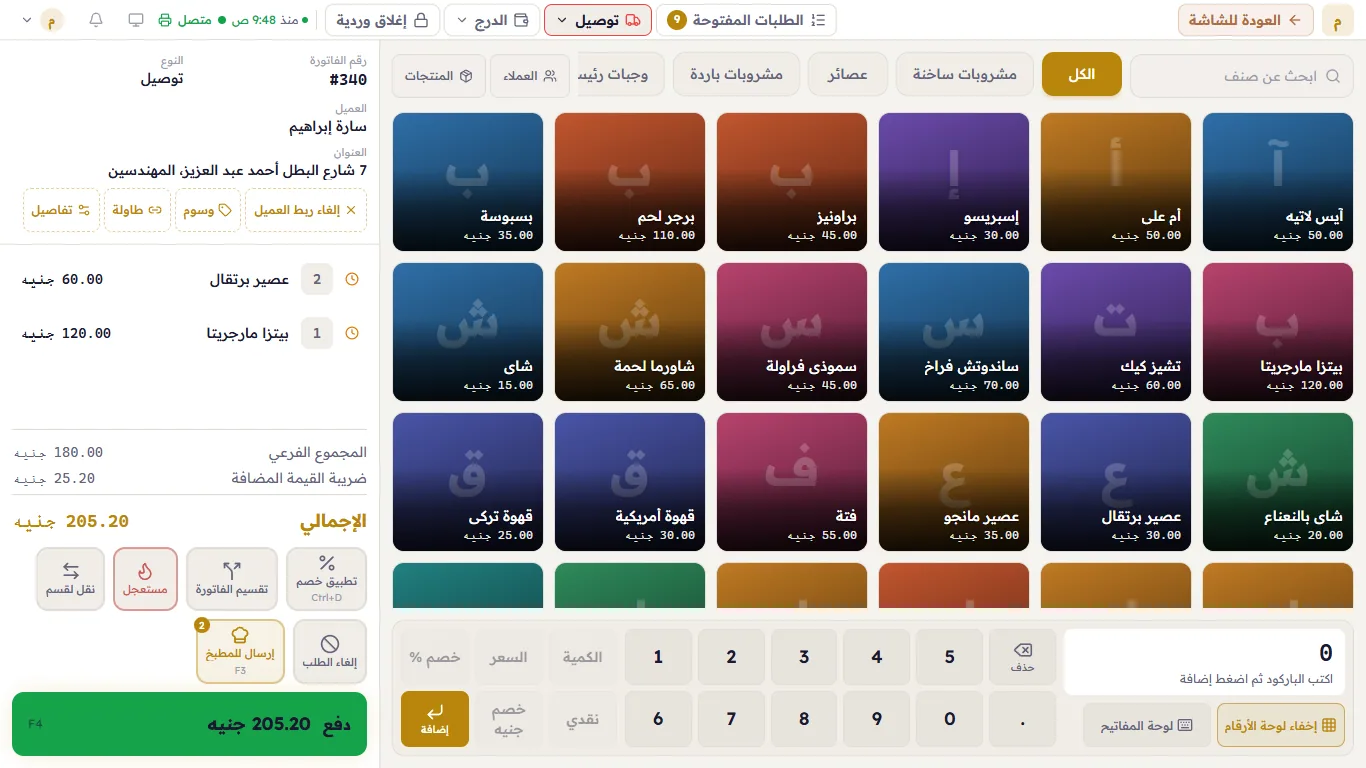This screenshot has height=768, width=1366.
Task: Select the 'الكل' category tab
Action: tap(1082, 75)
